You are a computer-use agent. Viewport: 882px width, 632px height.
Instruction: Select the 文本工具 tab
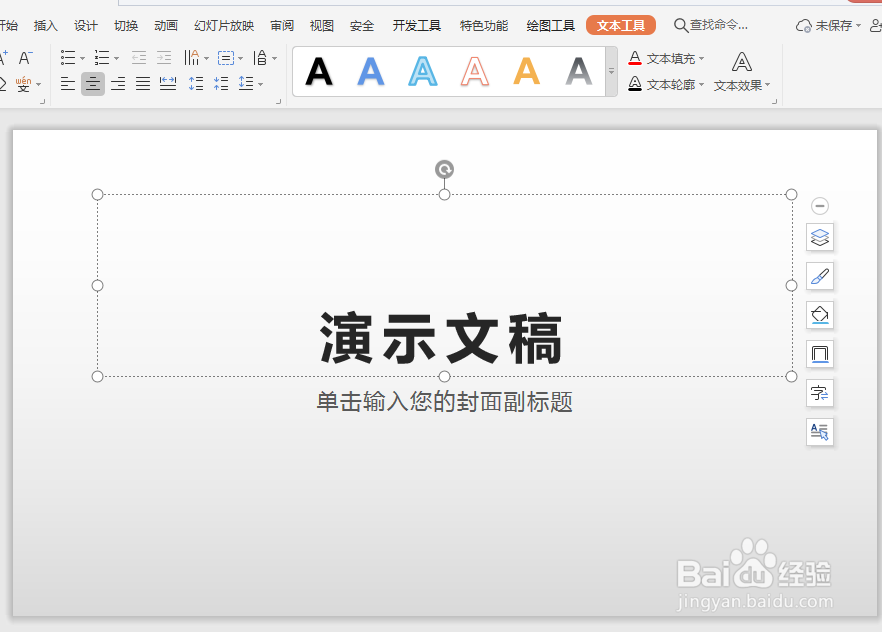[x=621, y=25]
